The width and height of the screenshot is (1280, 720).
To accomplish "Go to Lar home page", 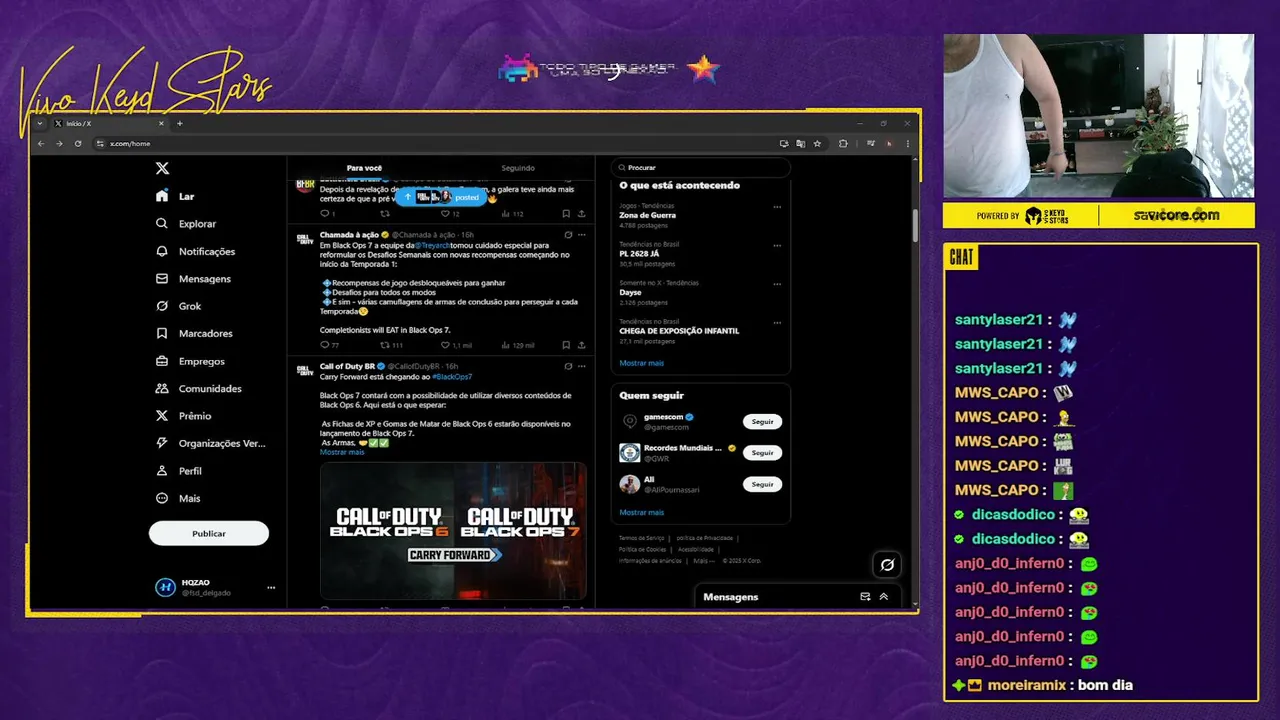I will coord(175,197).
